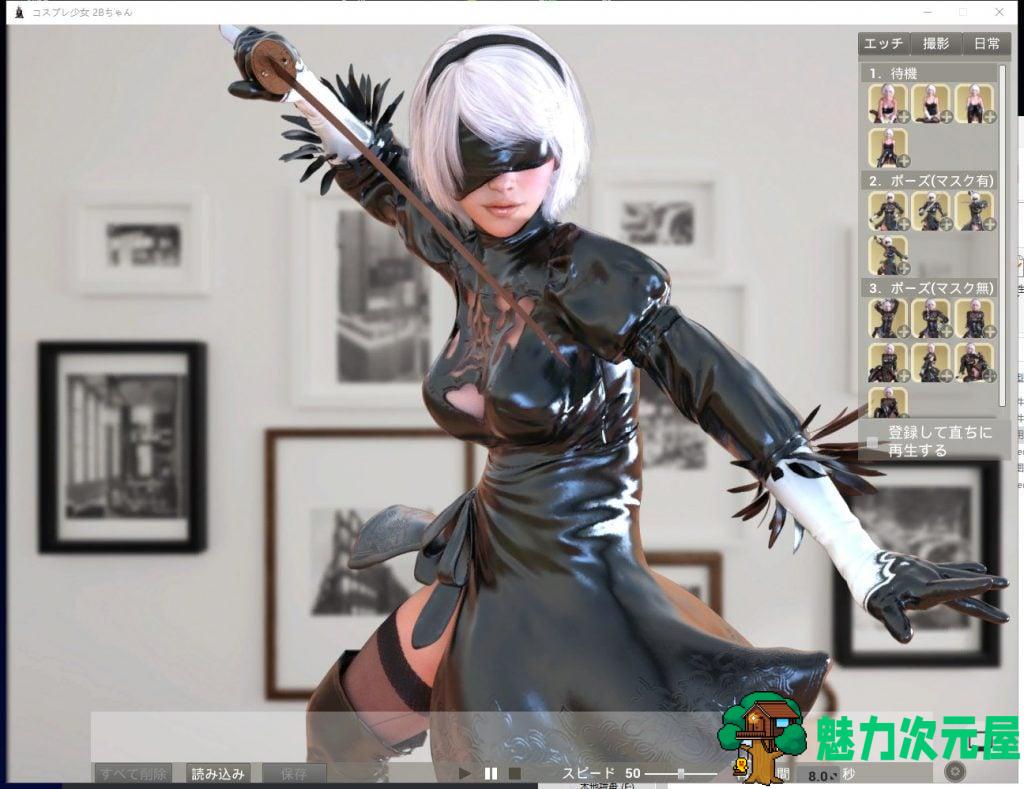This screenshot has height=789, width=1024.
Task: Choose second thumbnail under 2. ポーズ(マスク有)
Action: 931,211
